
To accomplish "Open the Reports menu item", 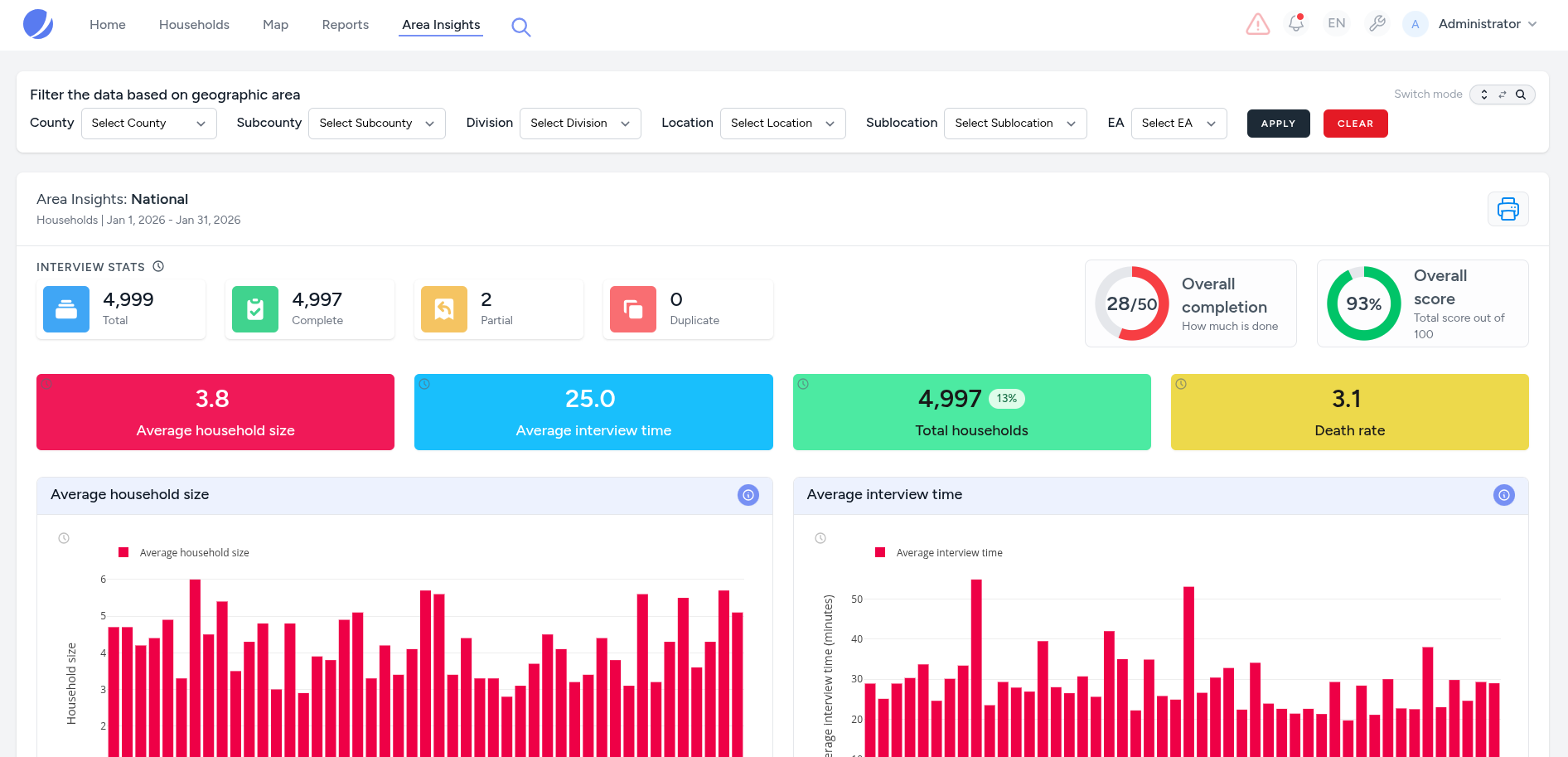I will tap(345, 25).
